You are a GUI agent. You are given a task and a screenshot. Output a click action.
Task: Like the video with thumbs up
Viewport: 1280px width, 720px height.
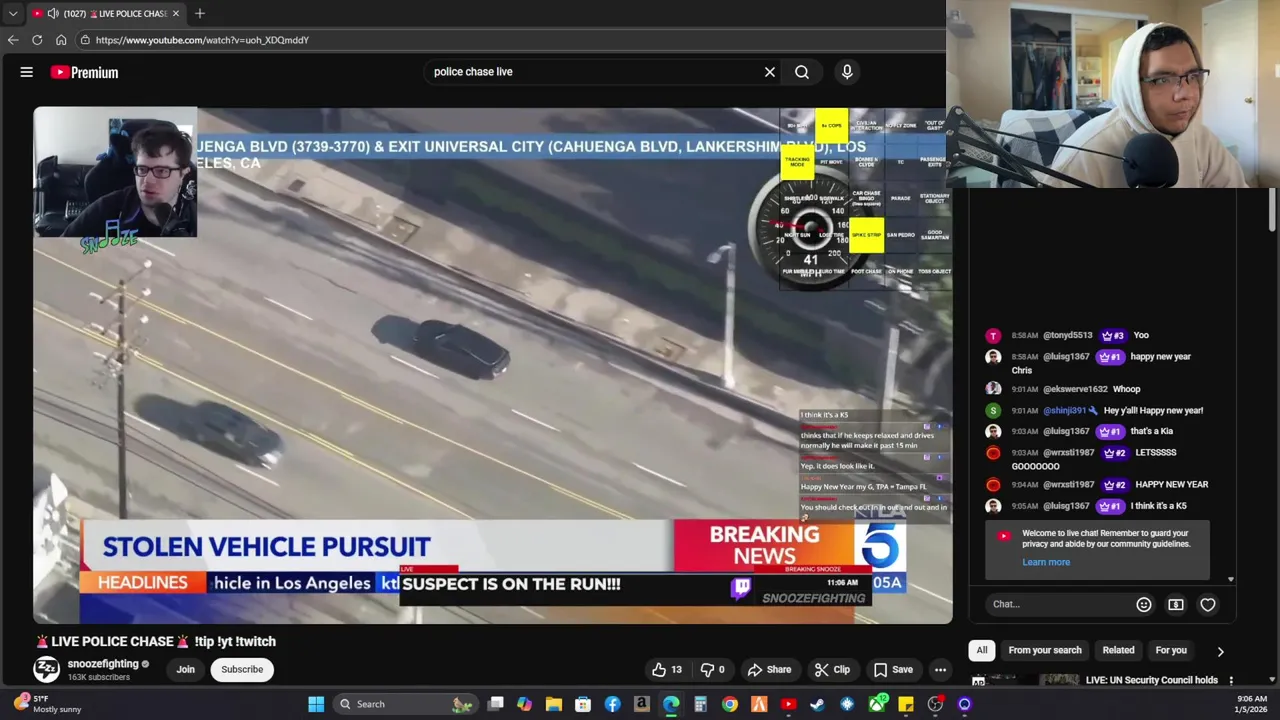point(667,670)
